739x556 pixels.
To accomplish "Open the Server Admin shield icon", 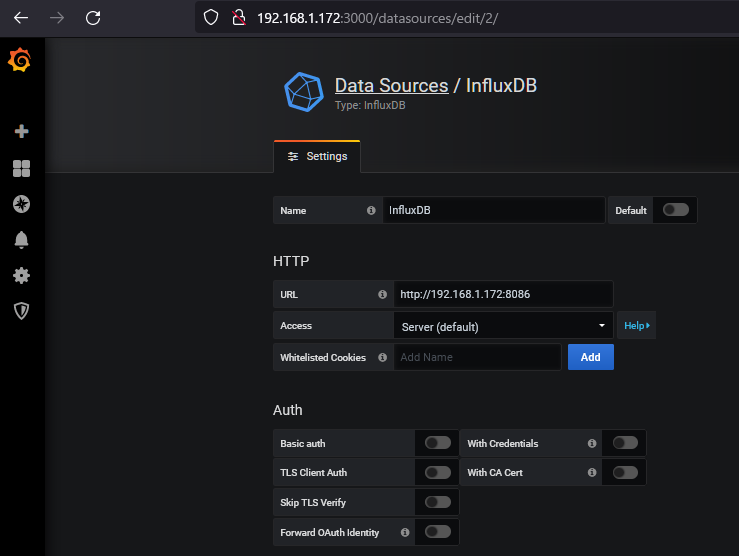I will coord(21,311).
